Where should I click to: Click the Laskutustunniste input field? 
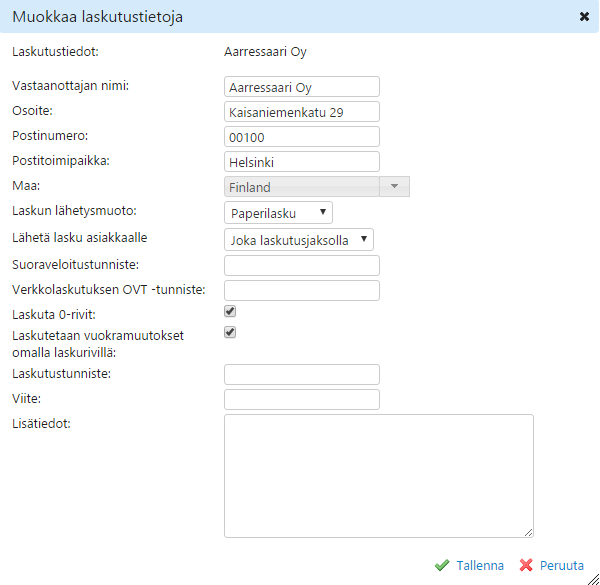point(302,374)
